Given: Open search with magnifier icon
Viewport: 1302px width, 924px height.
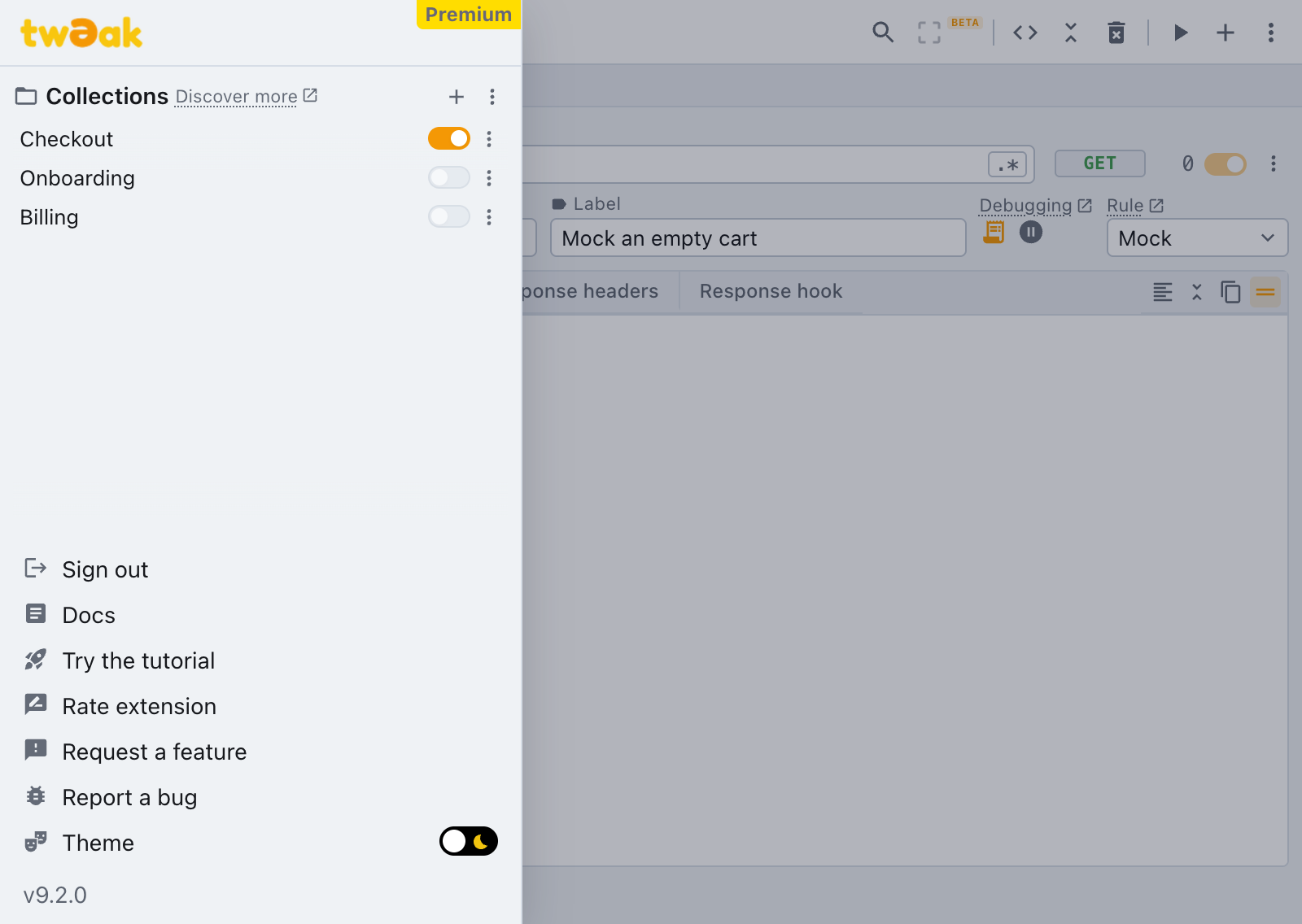Looking at the screenshot, I should pos(883,33).
